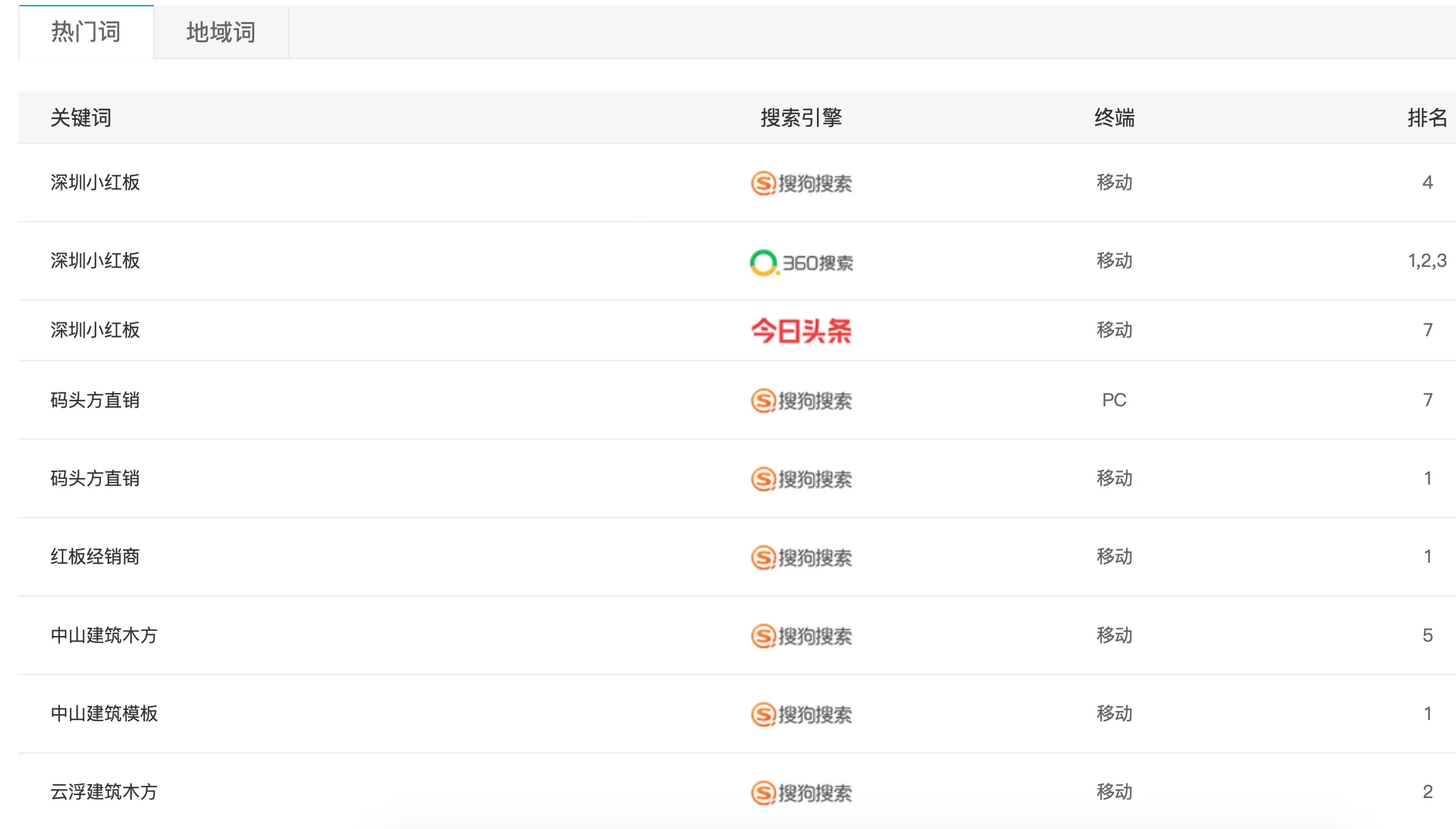Select the keyword 云浮建筑木方
Image resolution: width=1456 pixels, height=829 pixels.
point(104,792)
